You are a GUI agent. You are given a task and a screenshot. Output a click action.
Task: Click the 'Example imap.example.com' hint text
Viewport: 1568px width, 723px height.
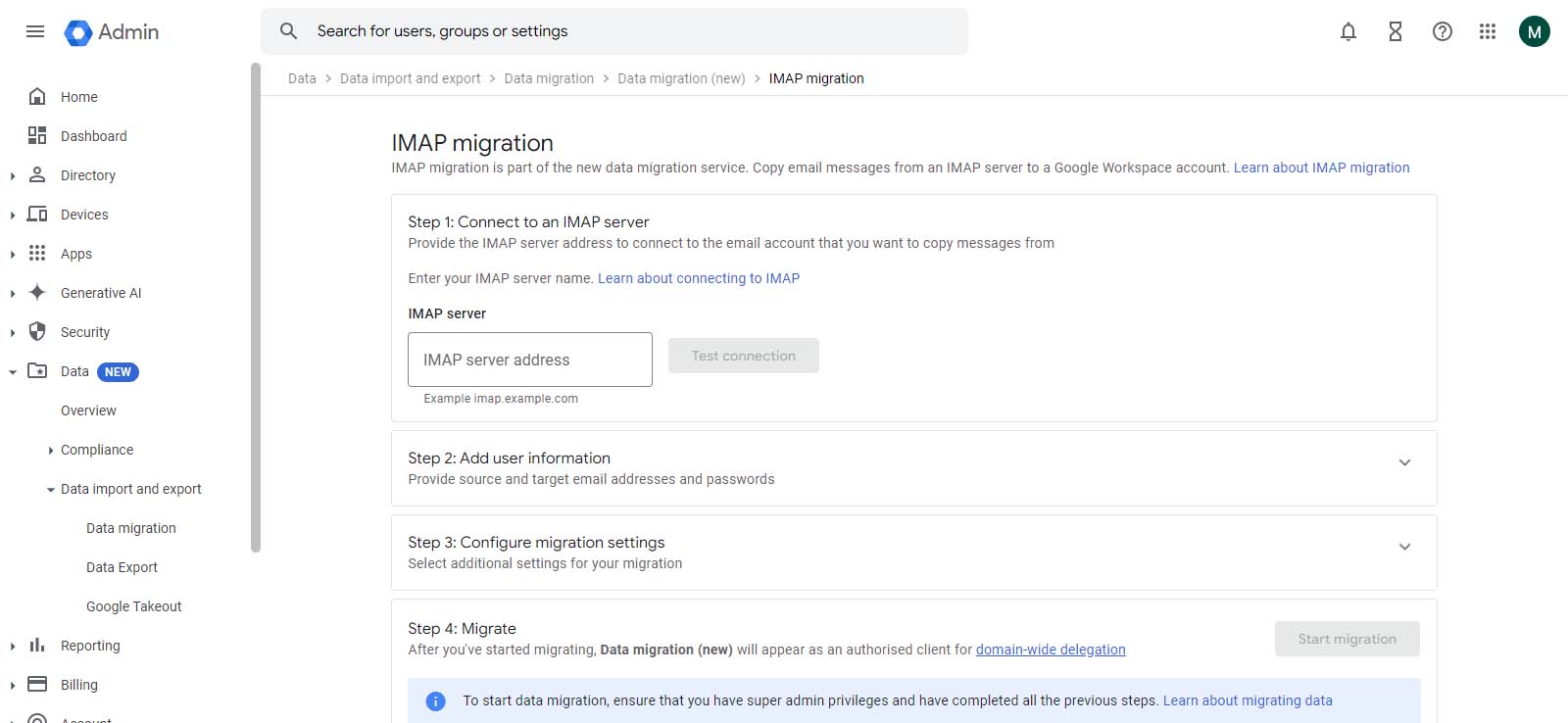tap(501, 399)
